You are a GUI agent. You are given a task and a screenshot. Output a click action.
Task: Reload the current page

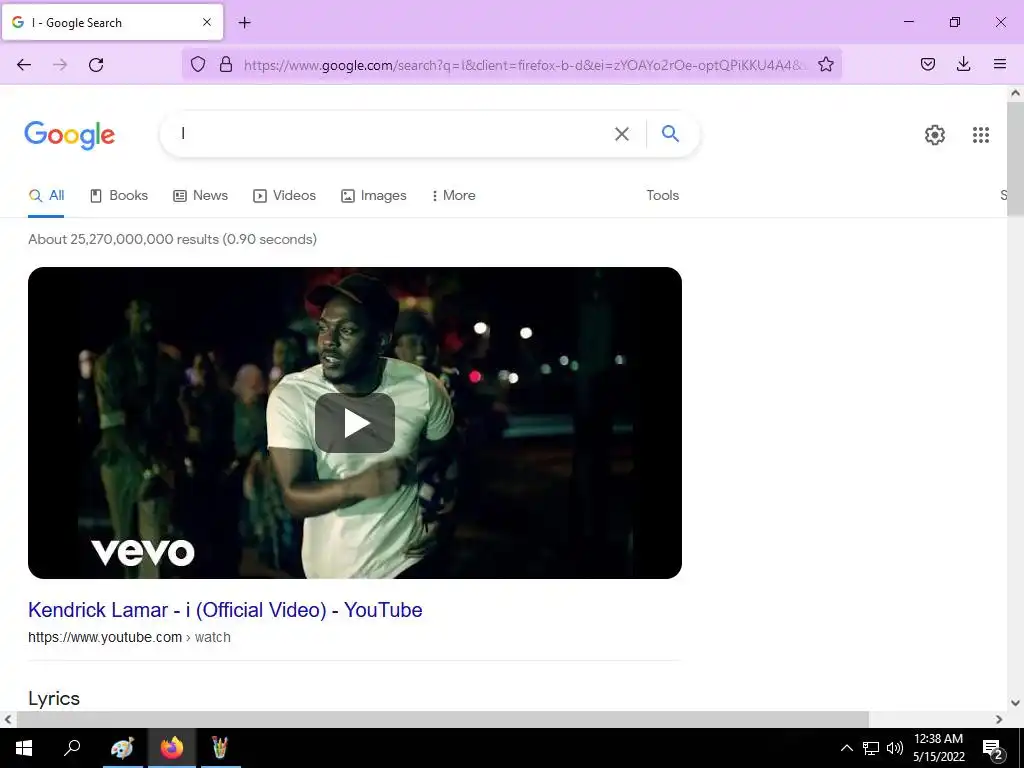click(96, 64)
